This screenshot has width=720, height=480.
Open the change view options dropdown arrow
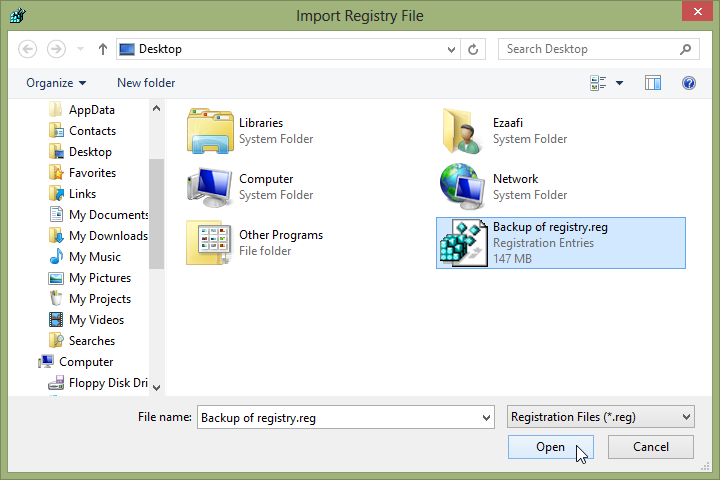[x=619, y=83]
